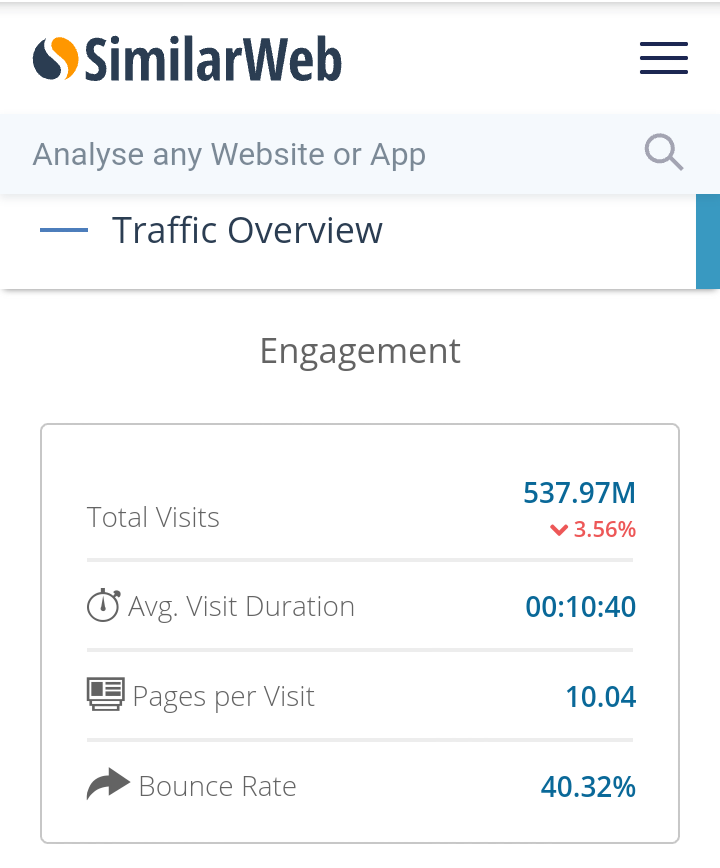This screenshot has height=868, width=720.
Task: Click the Avg. Visit Duration label
Action: 241,607
